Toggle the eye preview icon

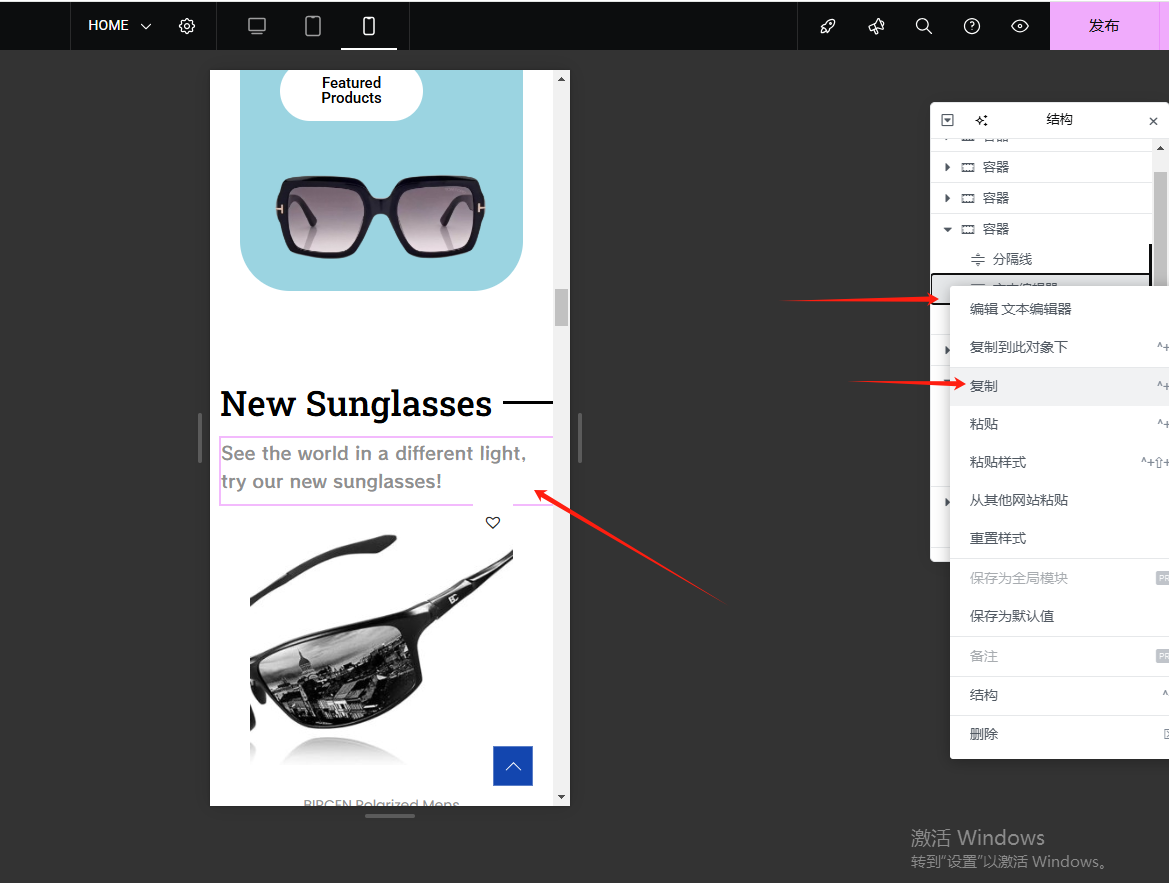click(1020, 26)
